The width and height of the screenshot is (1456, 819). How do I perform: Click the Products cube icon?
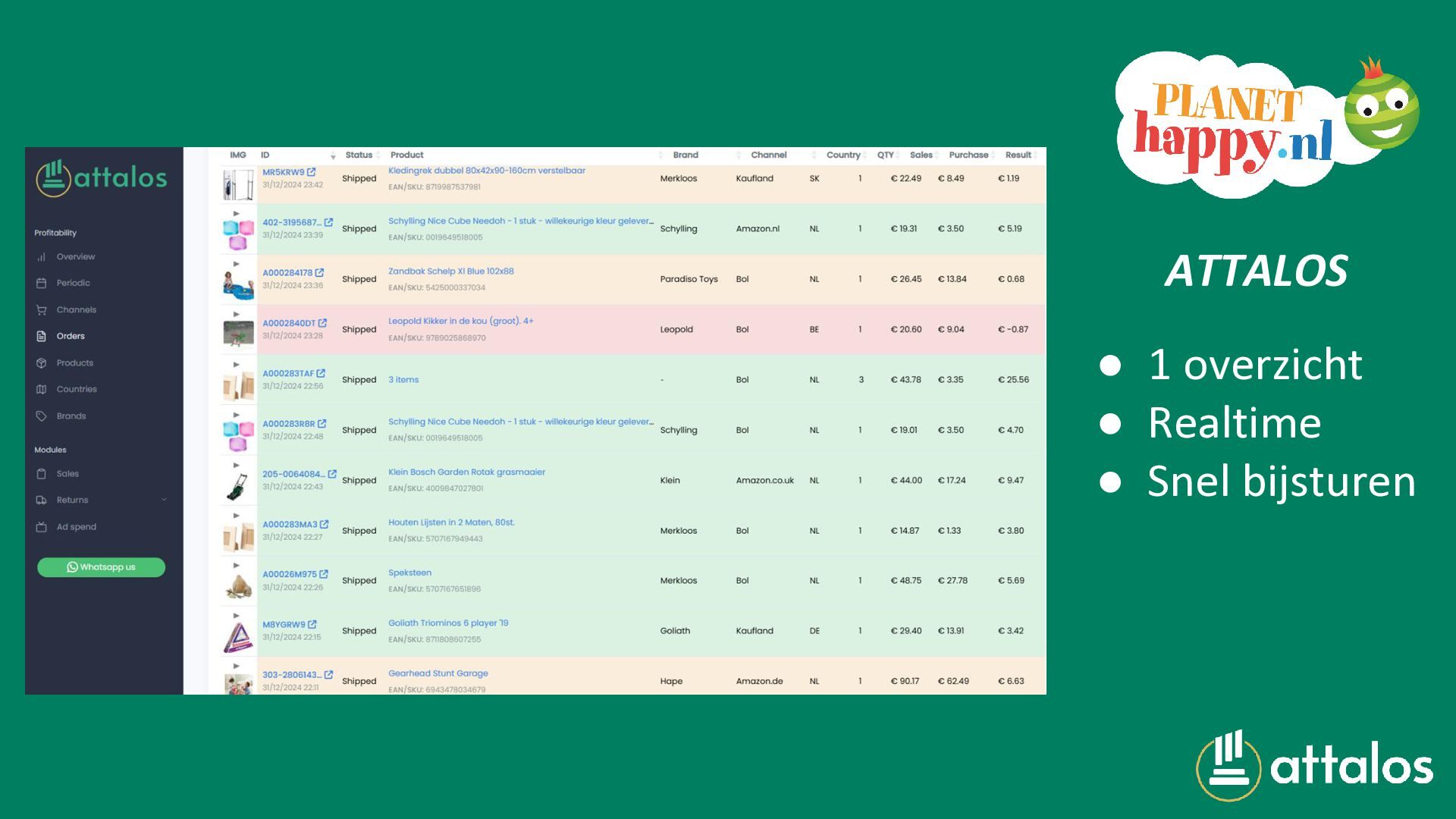(41, 363)
